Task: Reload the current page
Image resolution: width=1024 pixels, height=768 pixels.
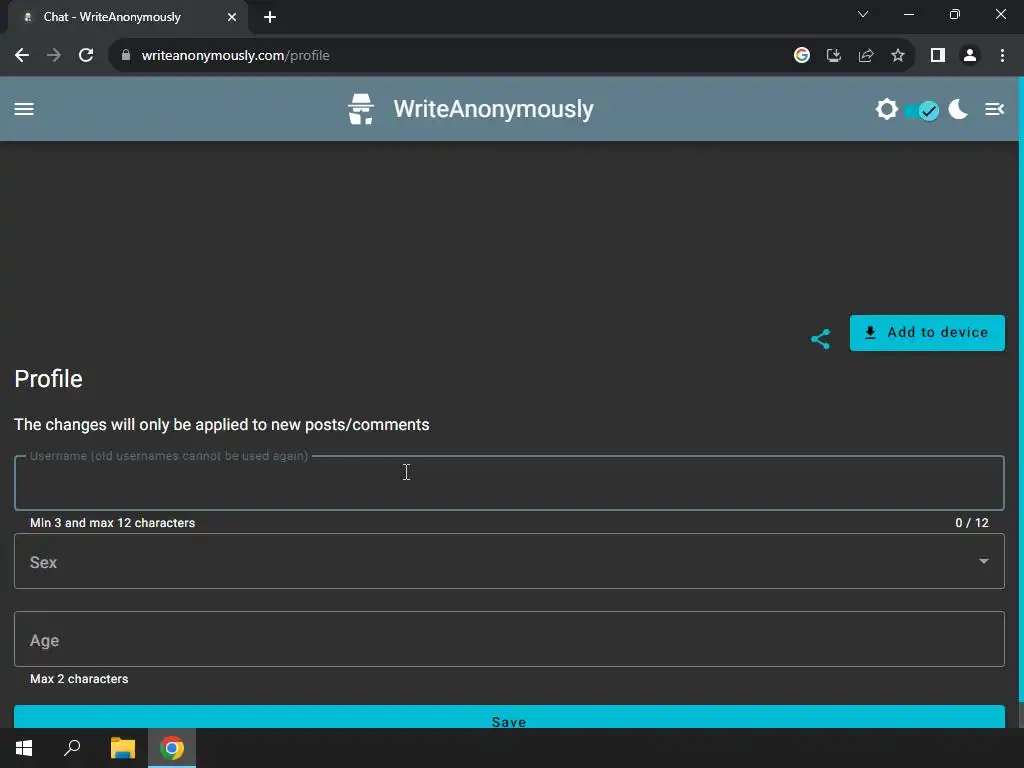Action: click(x=86, y=56)
